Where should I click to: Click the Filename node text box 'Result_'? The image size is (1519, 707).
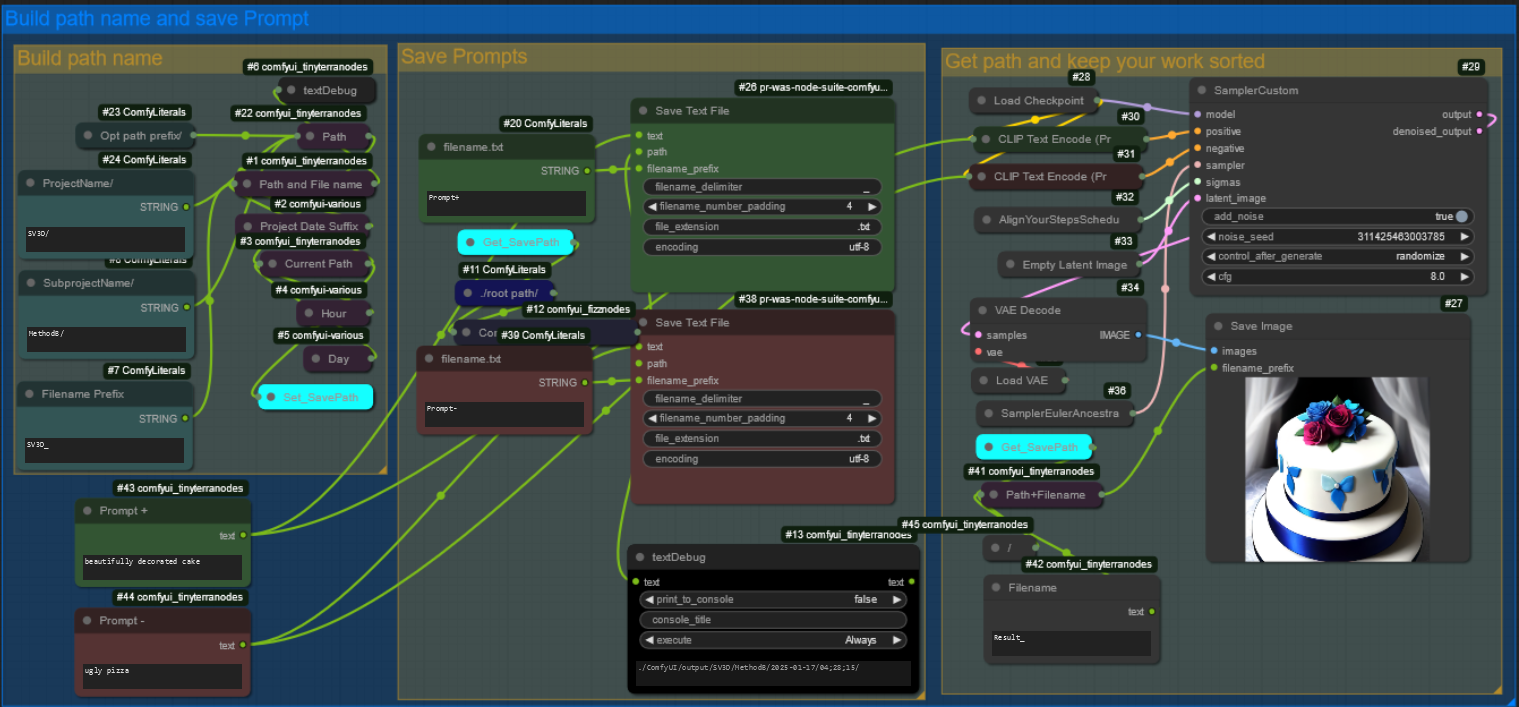pyautogui.click(x=1071, y=643)
